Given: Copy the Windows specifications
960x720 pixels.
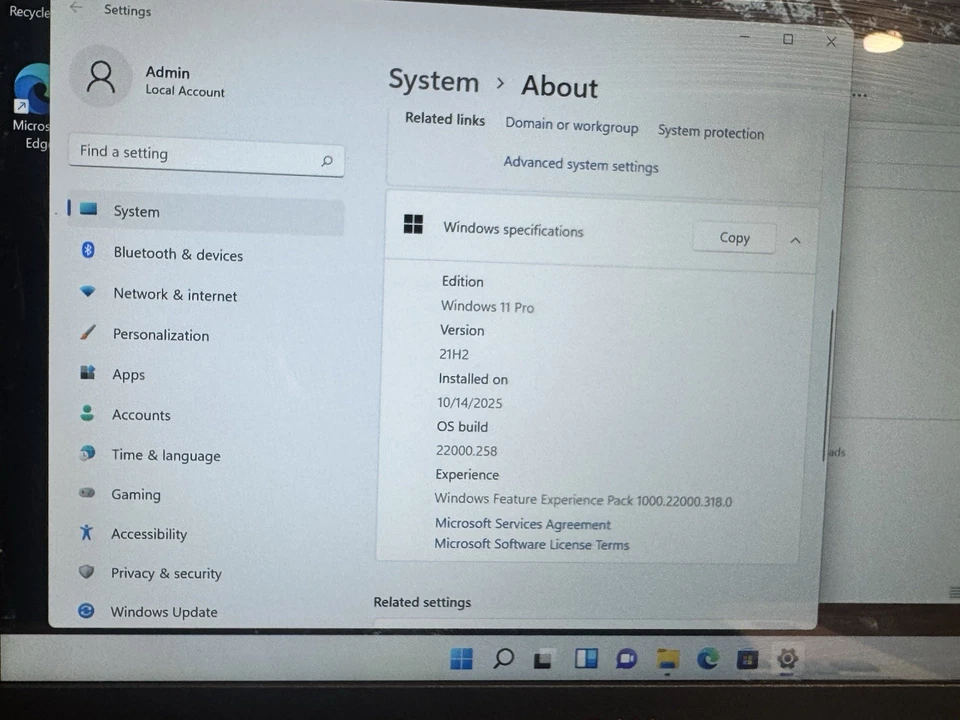Looking at the screenshot, I should coord(734,238).
